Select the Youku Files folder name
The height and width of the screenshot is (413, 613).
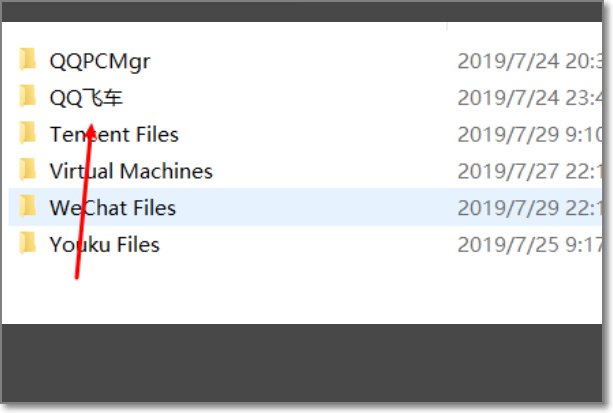point(104,244)
